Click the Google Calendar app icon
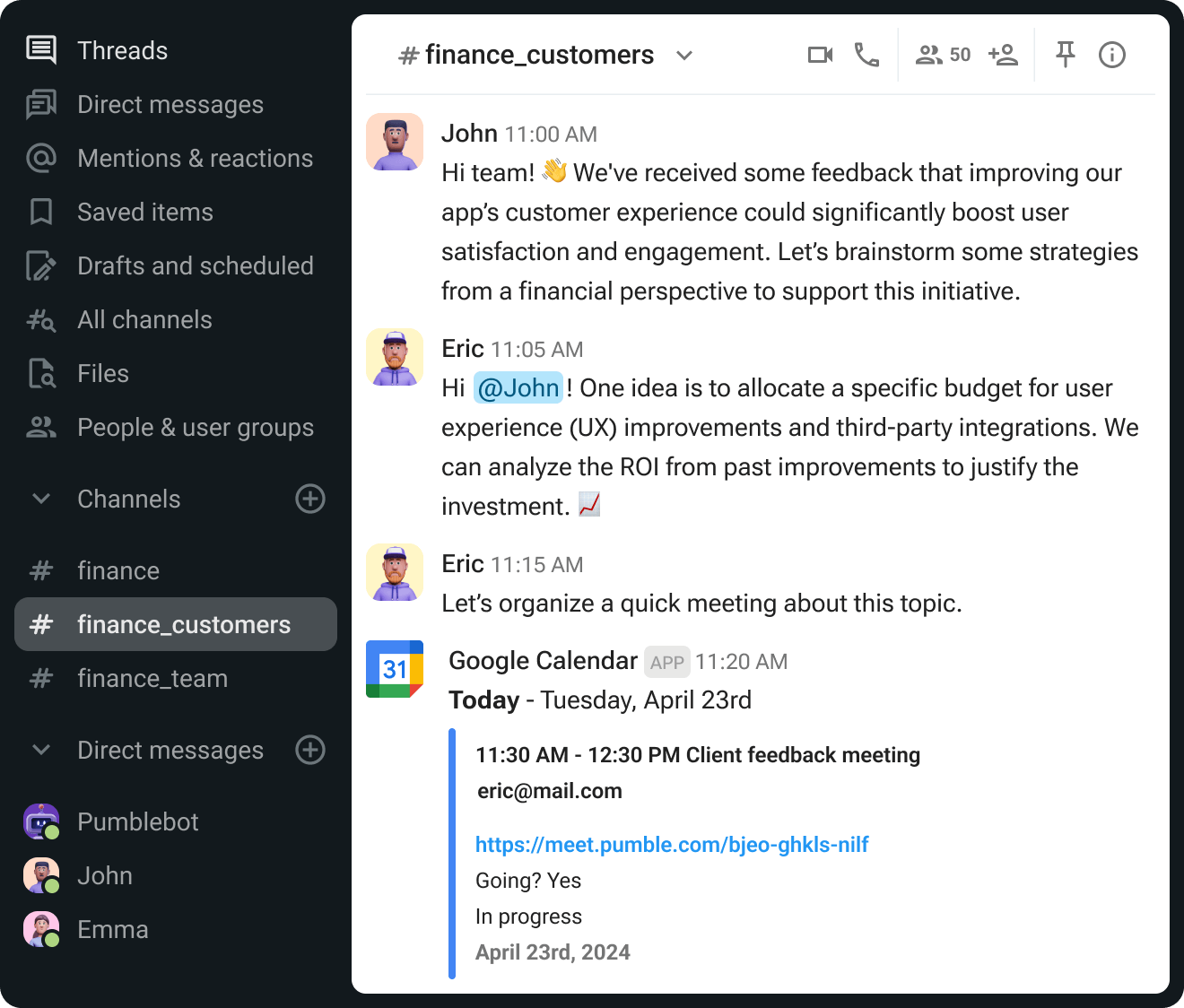This screenshot has width=1184, height=1008. [395, 669]
